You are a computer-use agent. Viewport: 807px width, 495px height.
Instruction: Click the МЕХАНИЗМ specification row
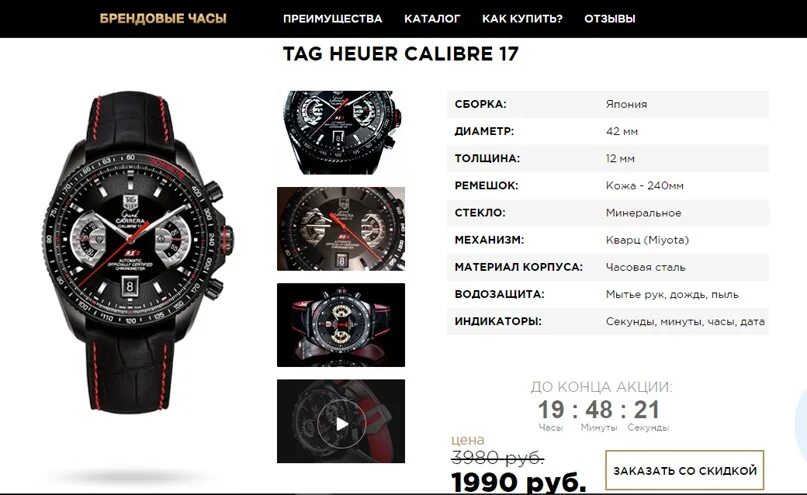(608, 240)
